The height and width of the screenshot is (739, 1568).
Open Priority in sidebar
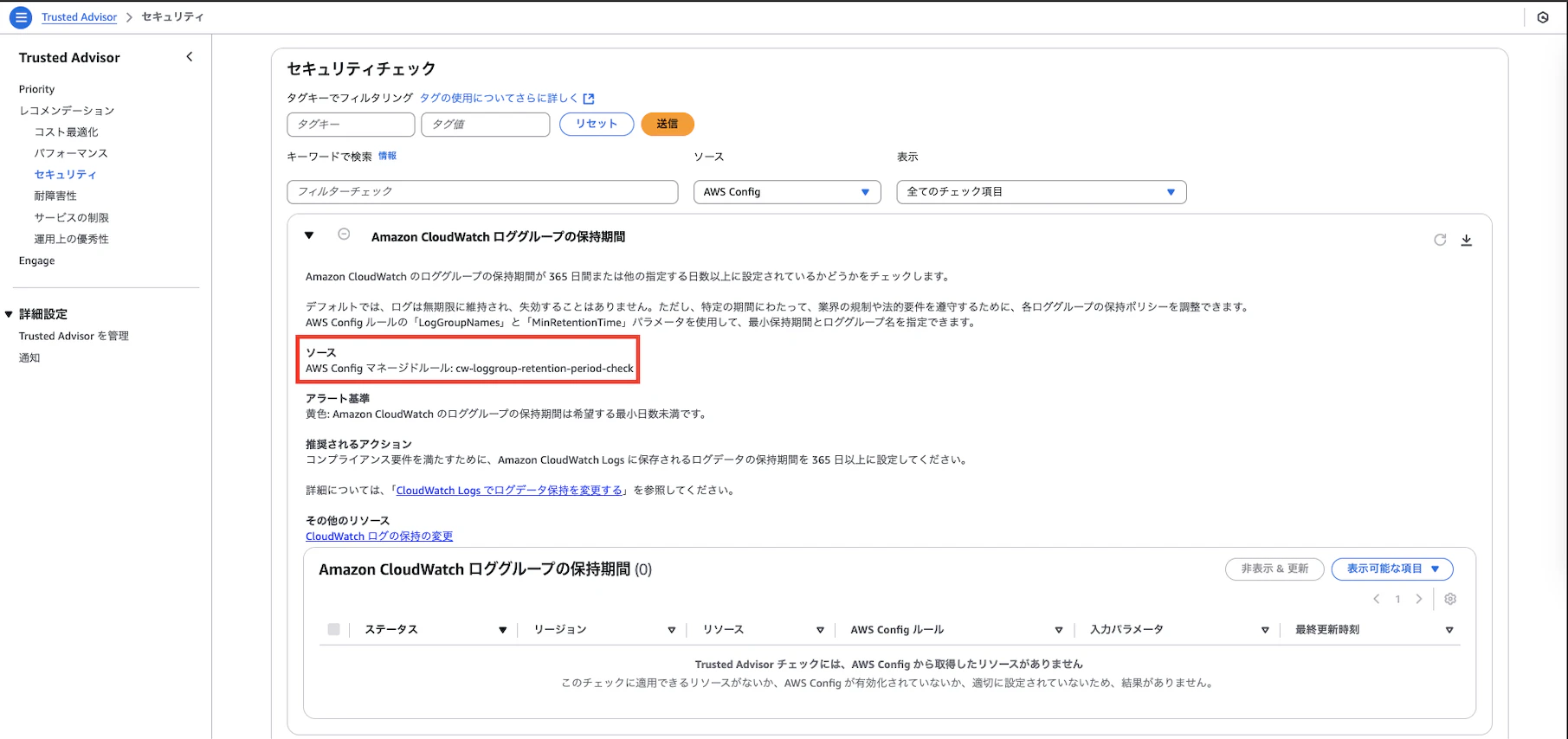click(36, 89)
